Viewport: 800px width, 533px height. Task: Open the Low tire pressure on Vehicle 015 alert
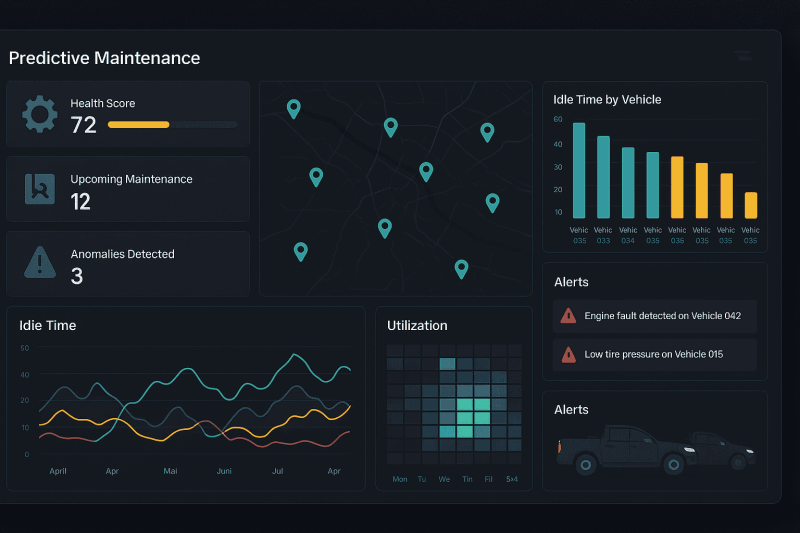[655, 354]
